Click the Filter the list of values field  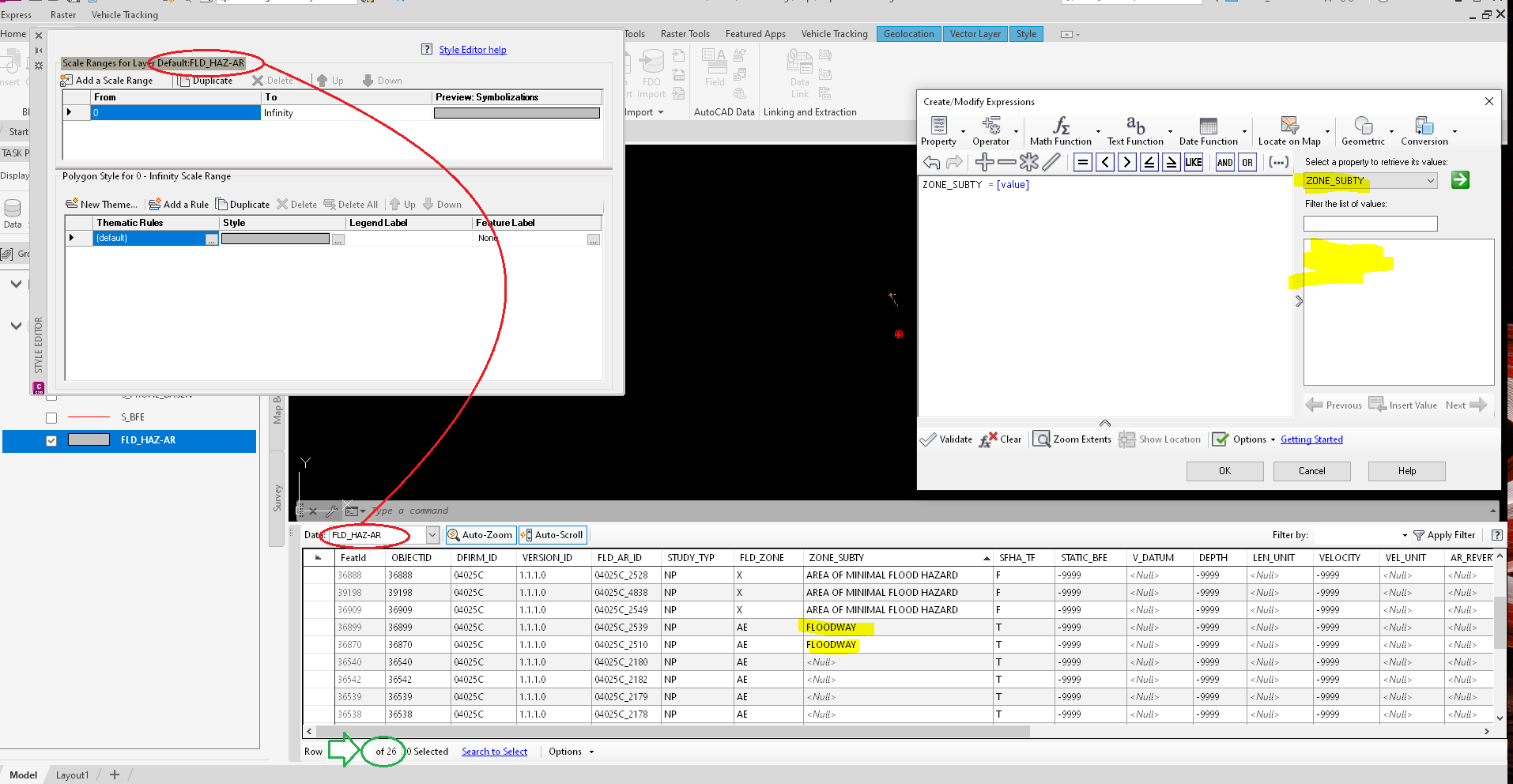(x=1370, y=224)
